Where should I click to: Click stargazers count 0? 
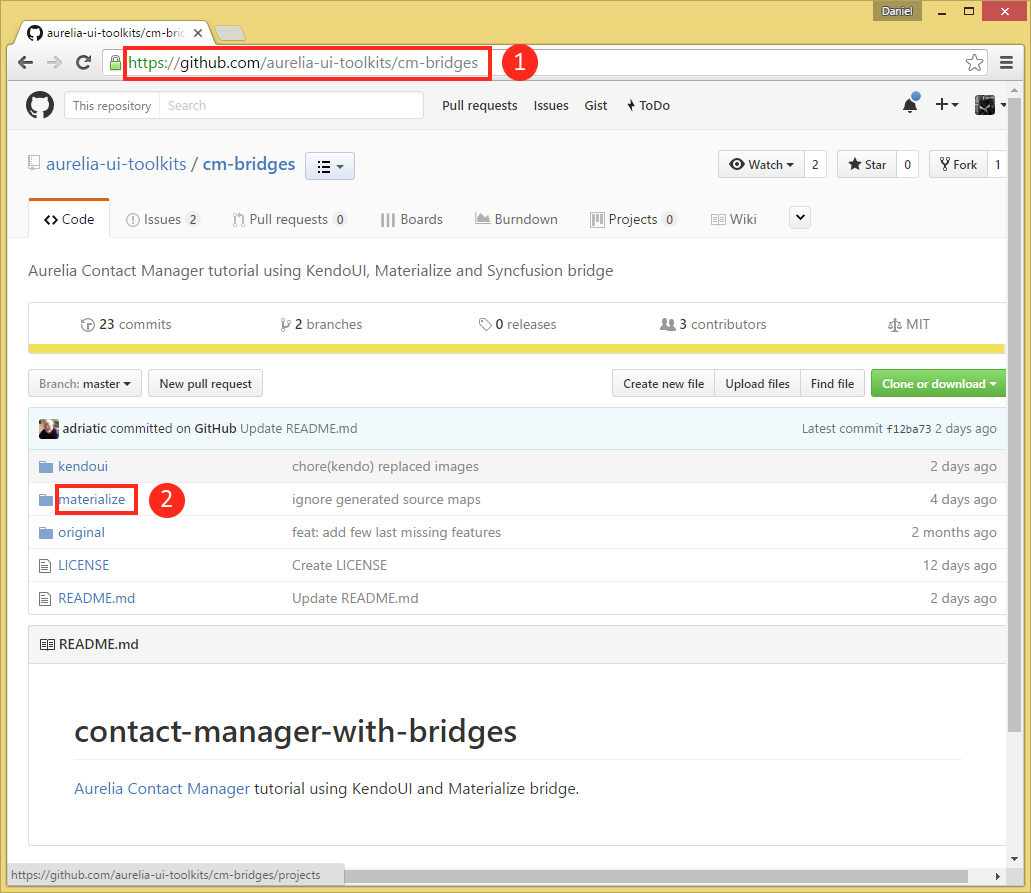click(x=907, y=164)
